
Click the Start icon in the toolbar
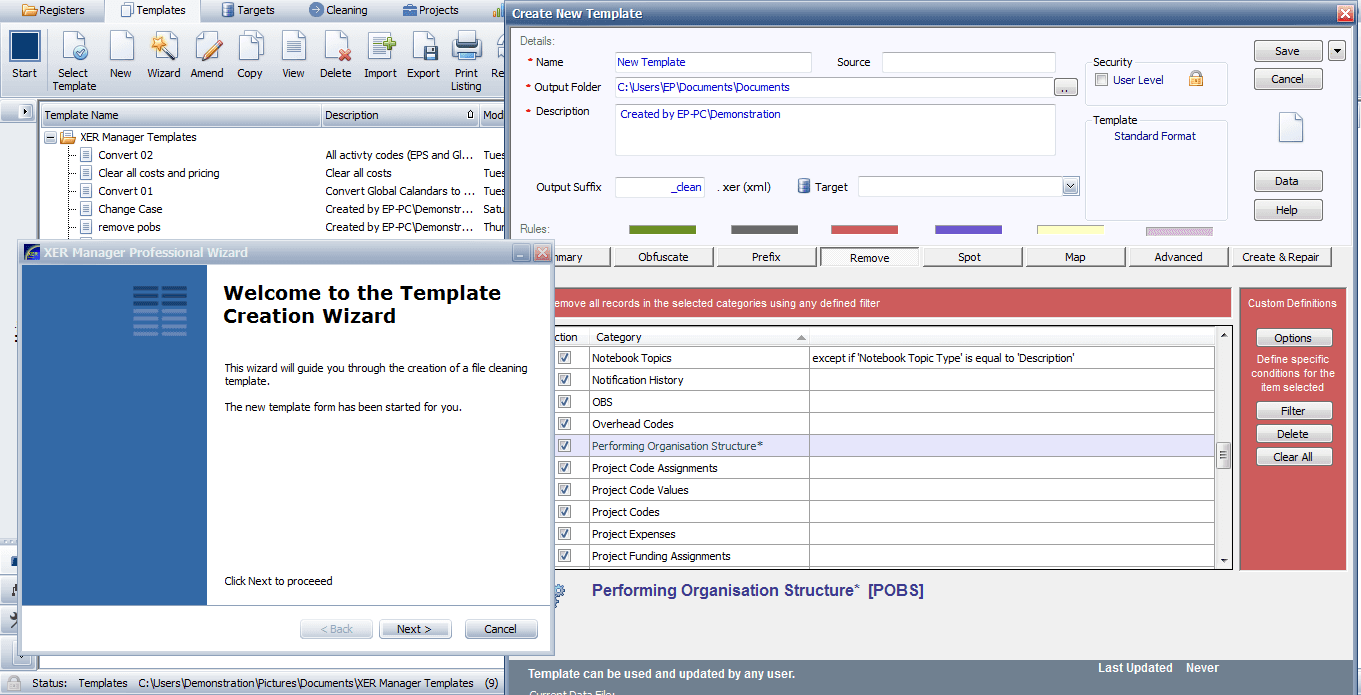(x=24, y=47)
